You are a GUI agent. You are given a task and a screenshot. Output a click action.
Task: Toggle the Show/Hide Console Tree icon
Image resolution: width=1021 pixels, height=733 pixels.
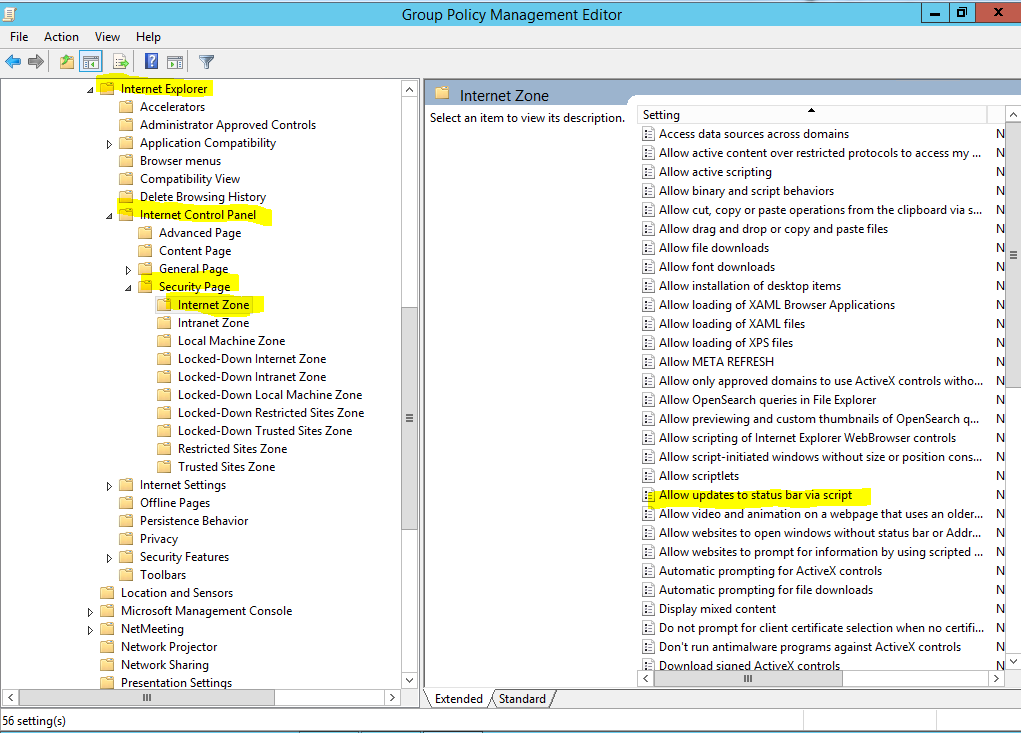[x=91, y=61]
